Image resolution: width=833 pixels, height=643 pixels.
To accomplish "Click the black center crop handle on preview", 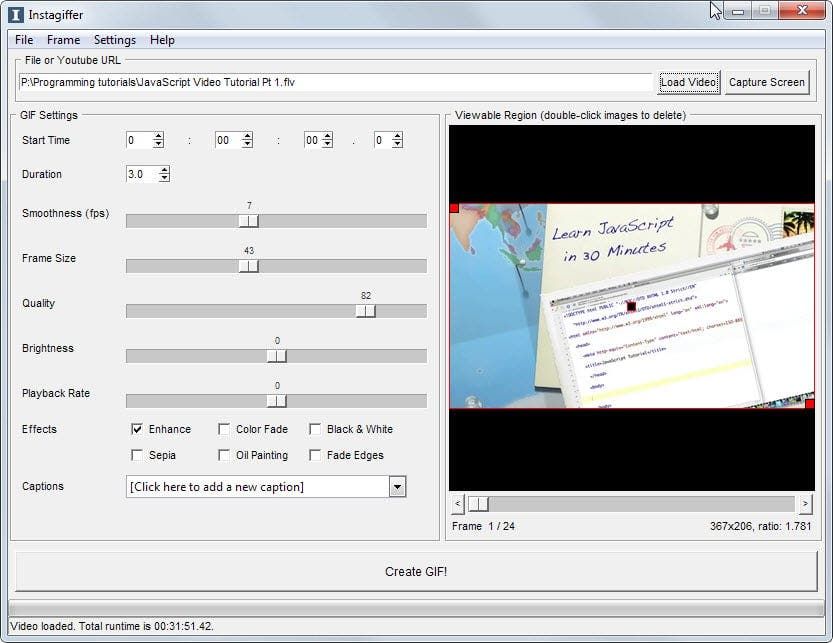I will [631, 306].
